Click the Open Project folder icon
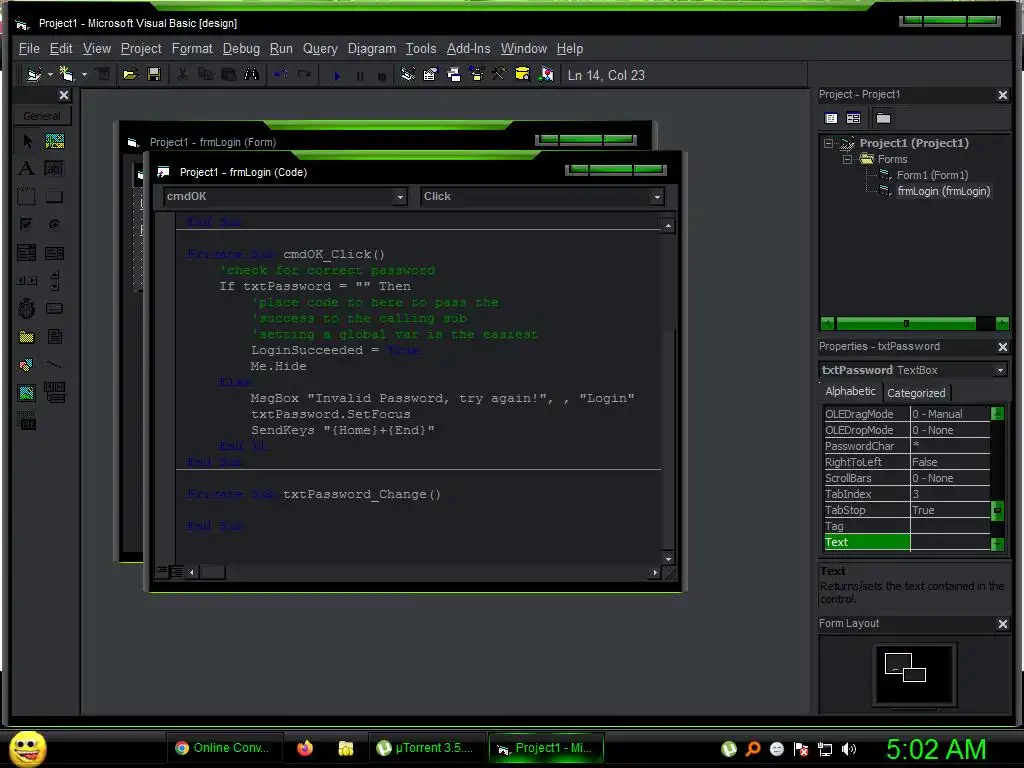The image size is (1024, 768). [131, 74]
